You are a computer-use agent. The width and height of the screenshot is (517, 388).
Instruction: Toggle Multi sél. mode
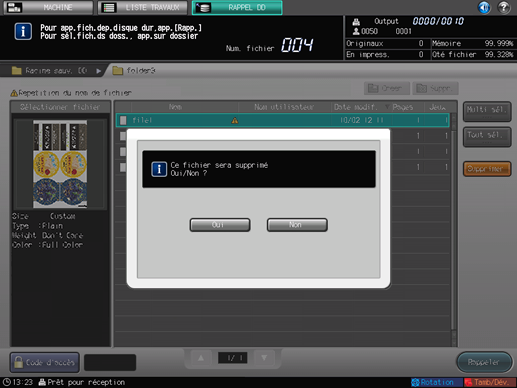tap(487, 111)
